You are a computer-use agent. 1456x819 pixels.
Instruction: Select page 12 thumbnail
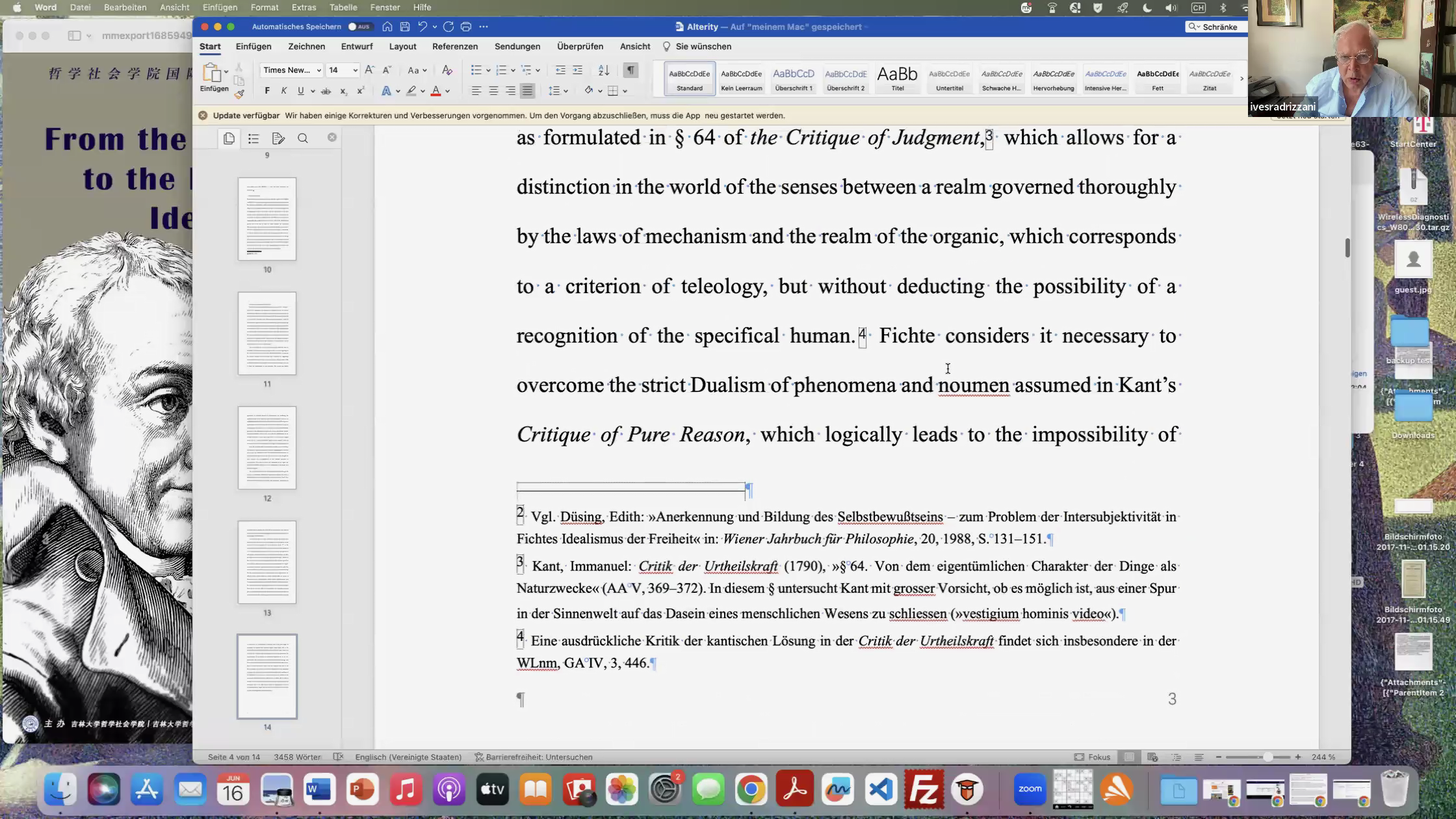[267, 448]
